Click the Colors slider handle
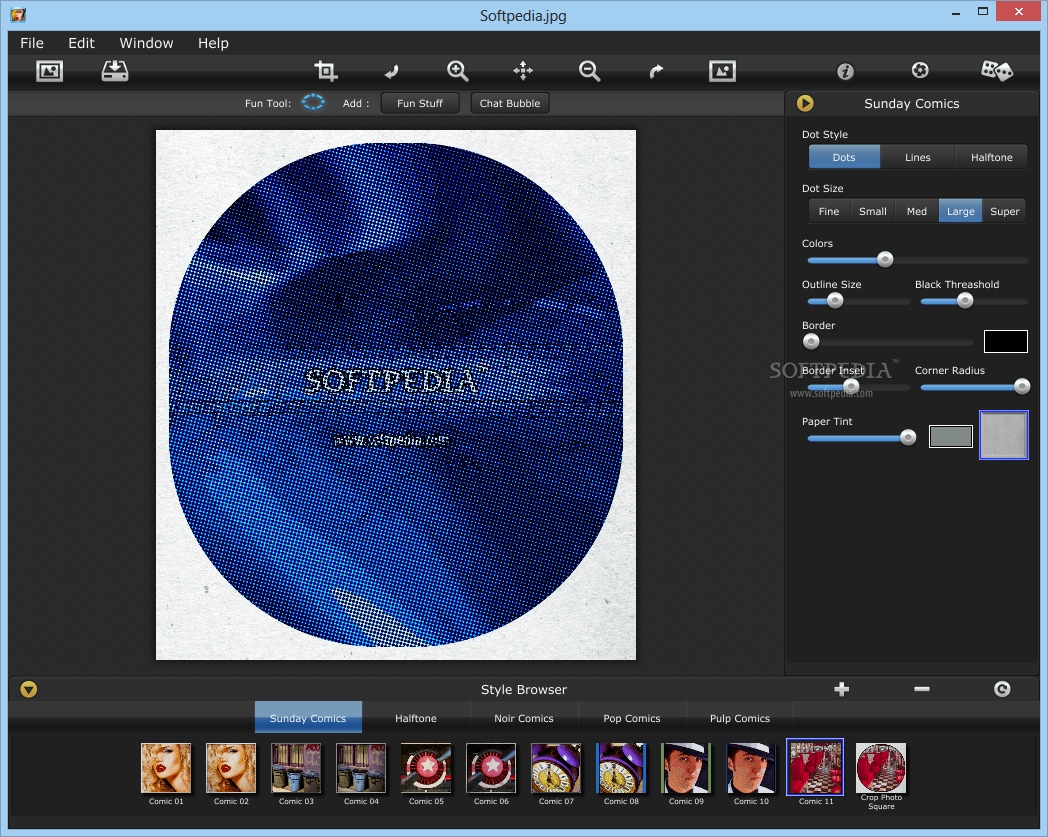Image resolution: width=1048 pixels, height=837 pixels. (885, 259)
